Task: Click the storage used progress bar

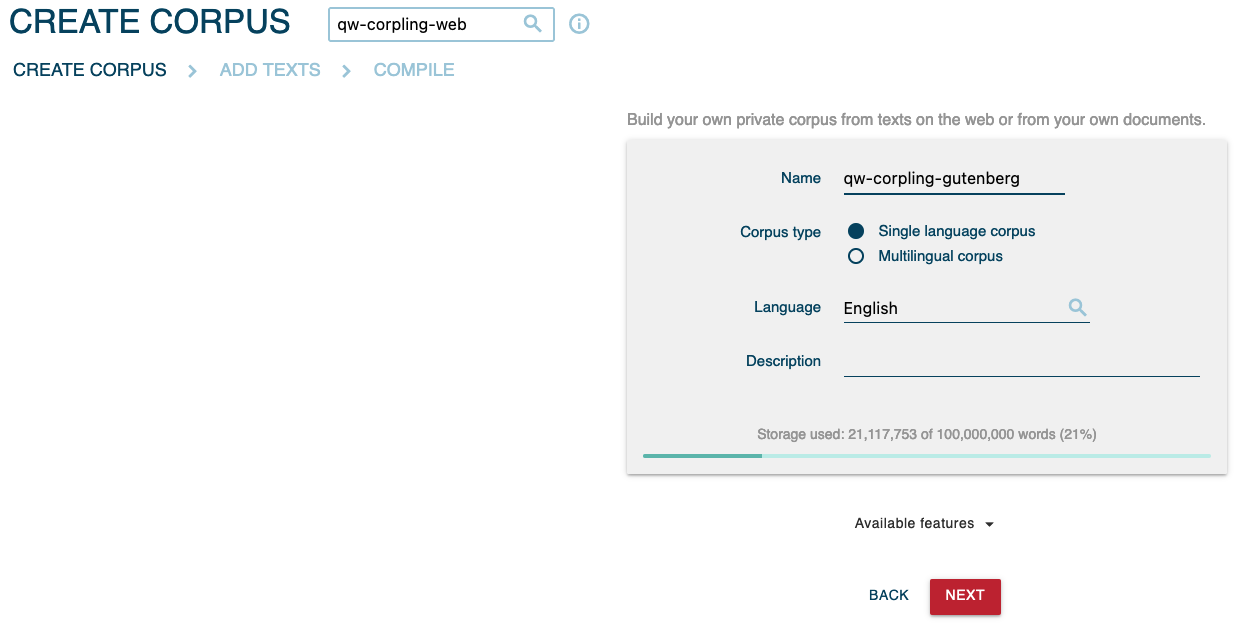Action: pos(926,456)
